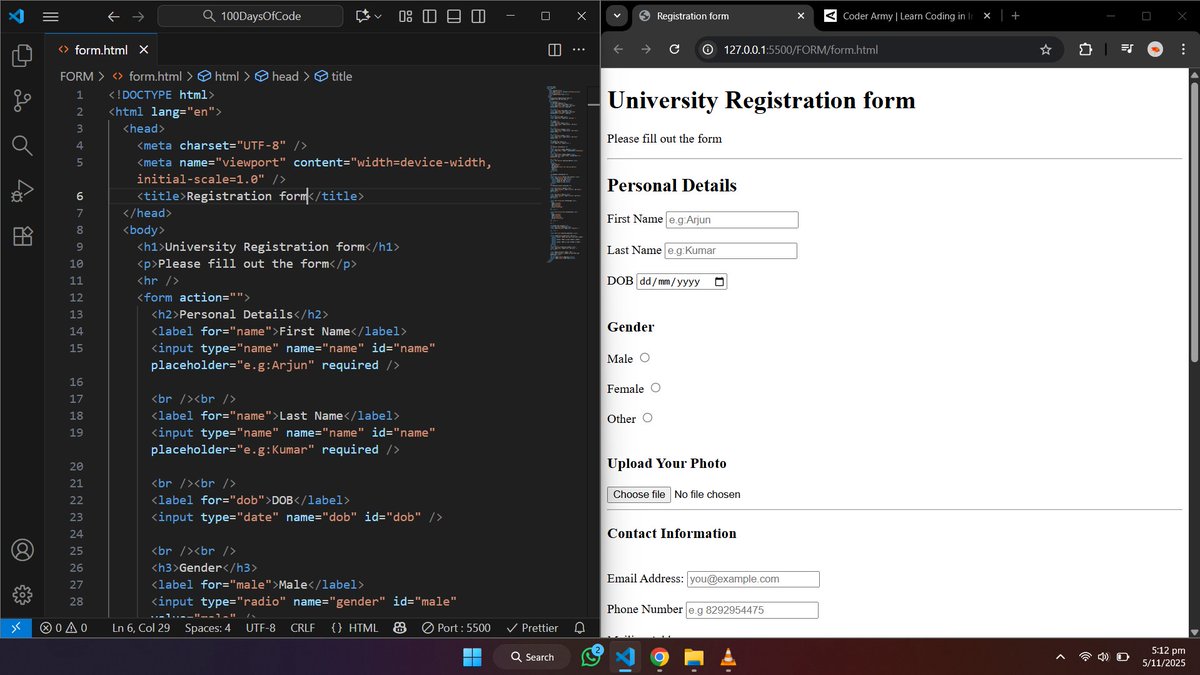This screenshot has width=1200, height=675.
Task: Open the 100DaysOfCode command center search
Action: point(251,16)
